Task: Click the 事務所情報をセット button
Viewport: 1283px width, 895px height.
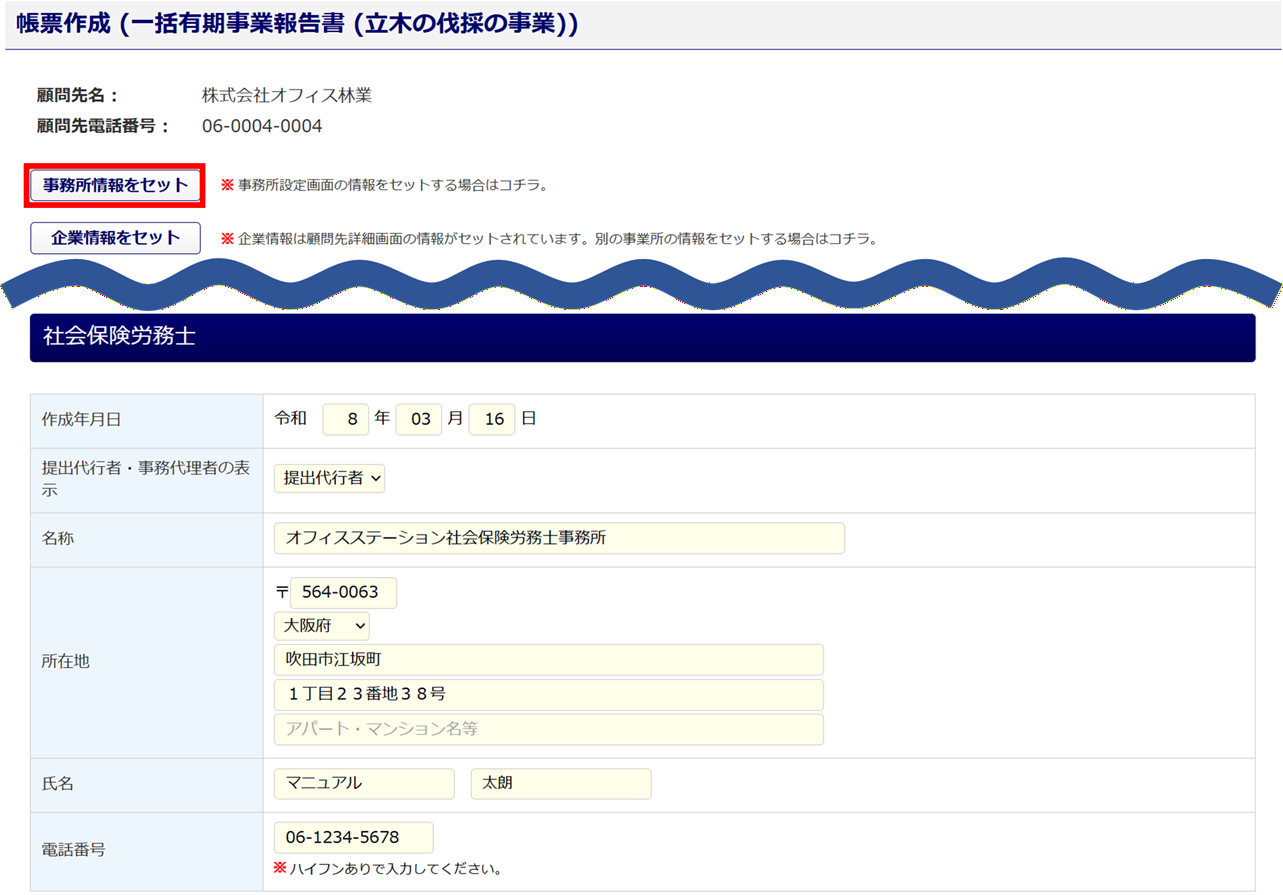Action: pyautogui.click(x=116, y=185)
